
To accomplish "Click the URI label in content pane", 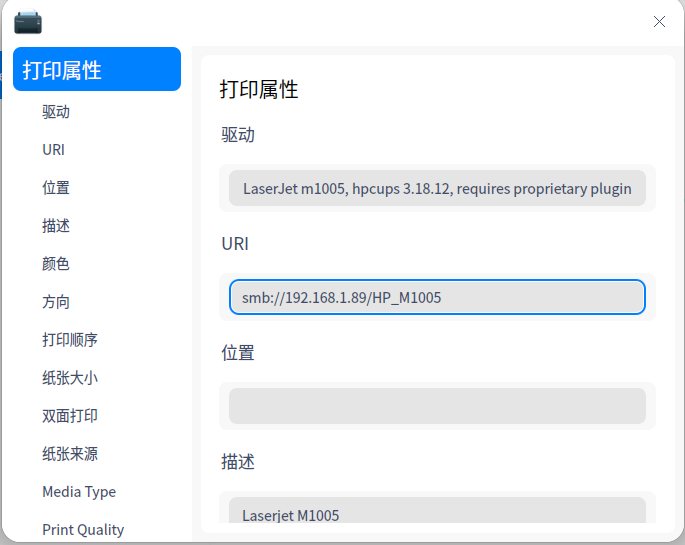I will (x=235, y=244).
